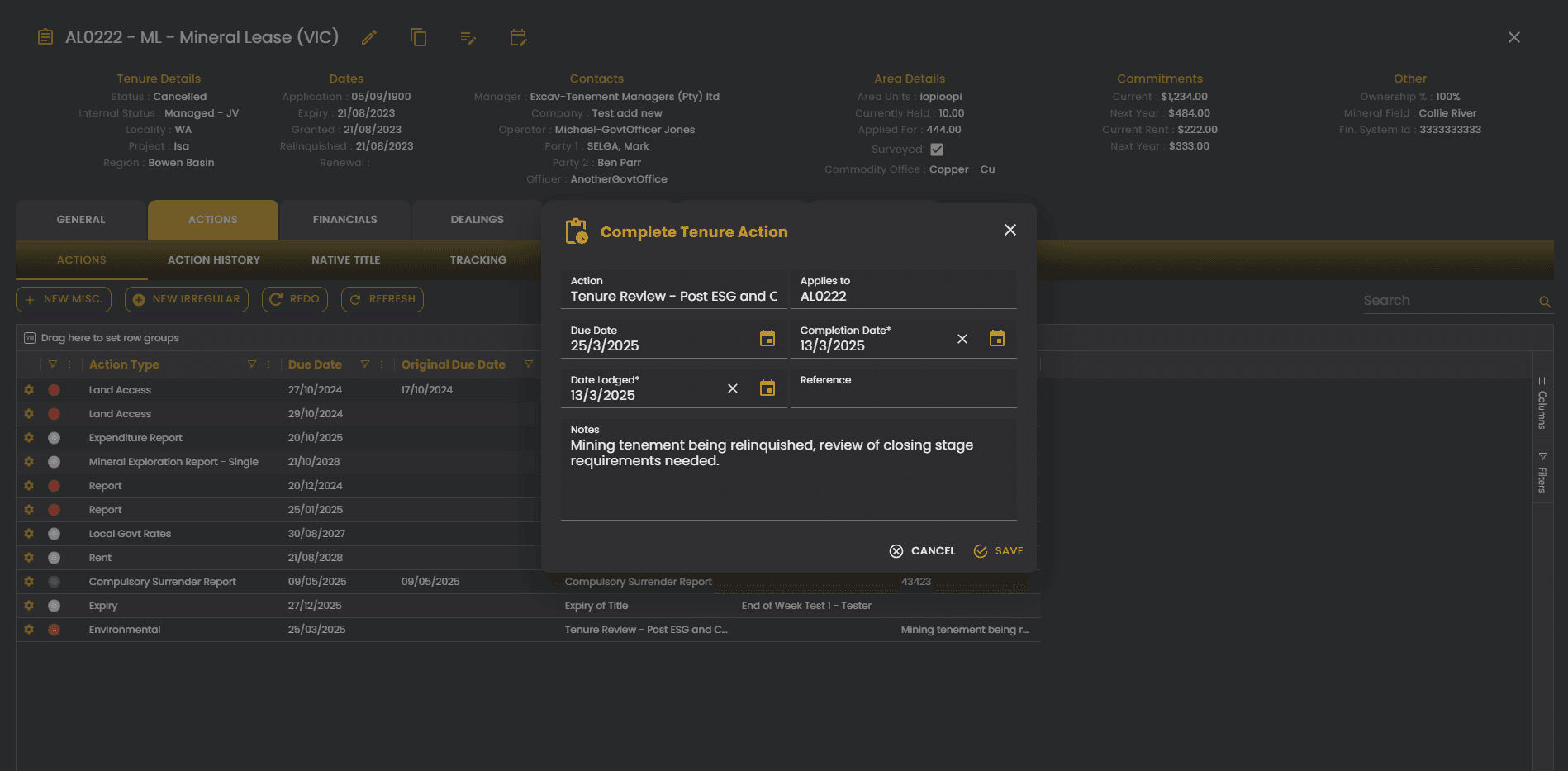Click grey status dot of Rent row
This screenshot has width=1568, height=771.
tap(54, 558)
